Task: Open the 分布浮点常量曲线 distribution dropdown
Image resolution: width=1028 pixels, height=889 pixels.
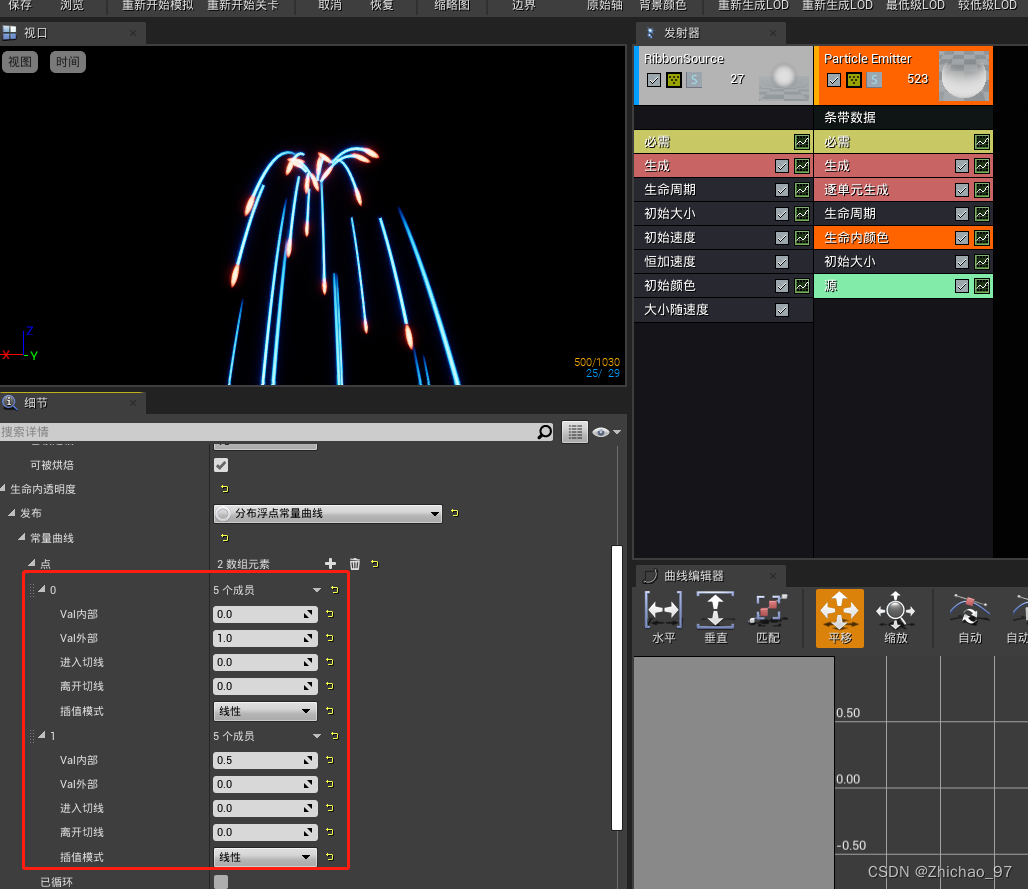Action: click(328, 513)
